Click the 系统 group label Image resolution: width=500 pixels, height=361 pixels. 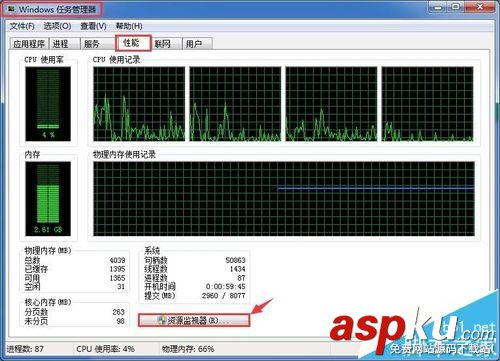152,250
